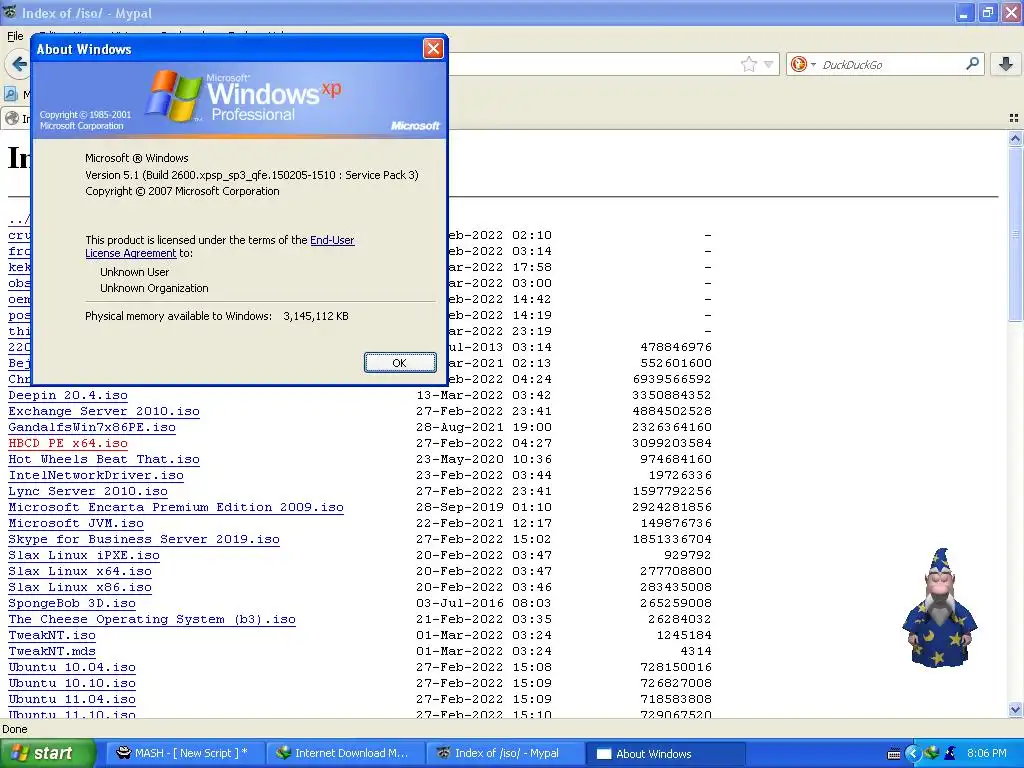
Task: Click date 13-Mar-2022 03:42 entry
Action: (484, 395)
